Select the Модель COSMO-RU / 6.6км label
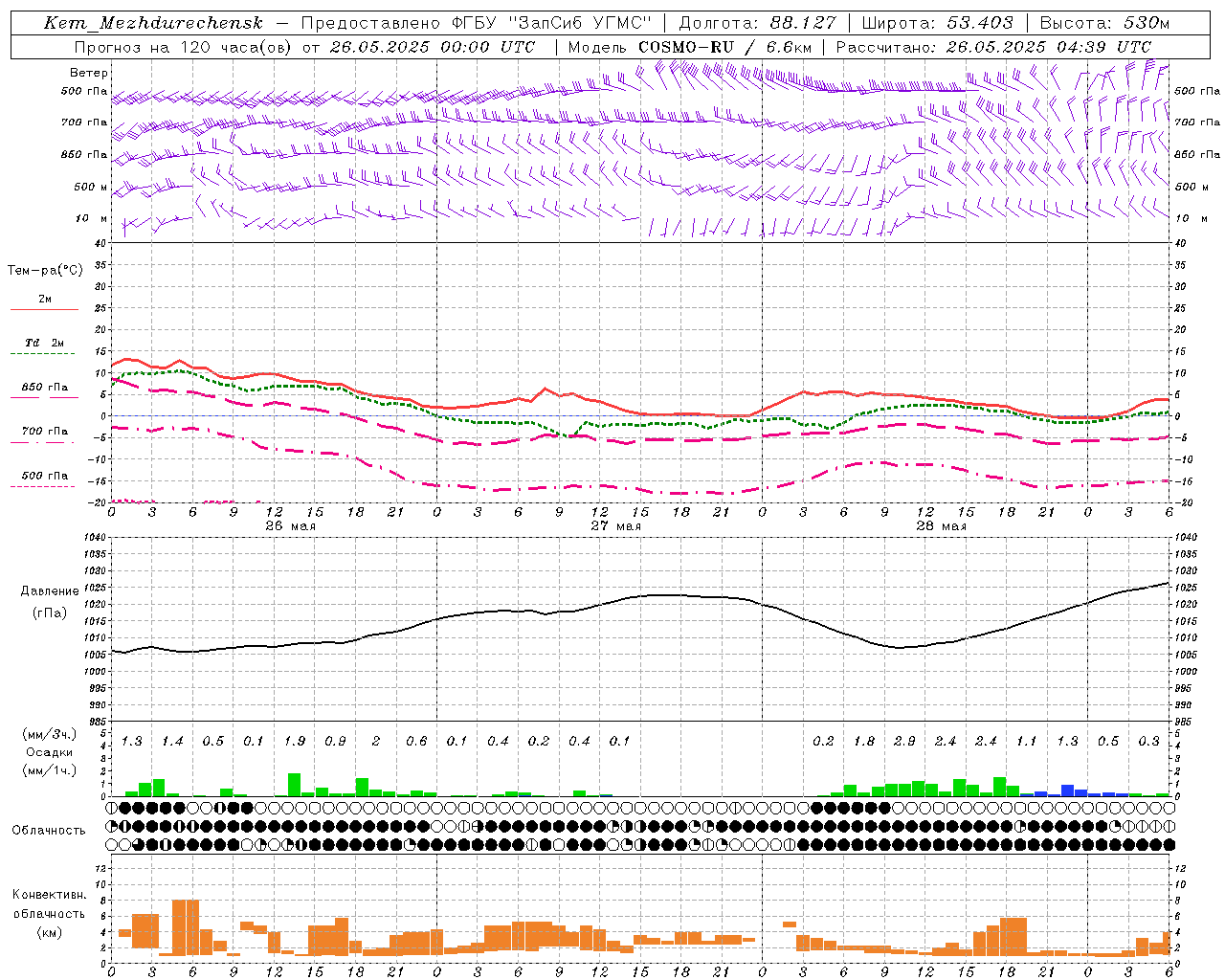 click(689, 47)
